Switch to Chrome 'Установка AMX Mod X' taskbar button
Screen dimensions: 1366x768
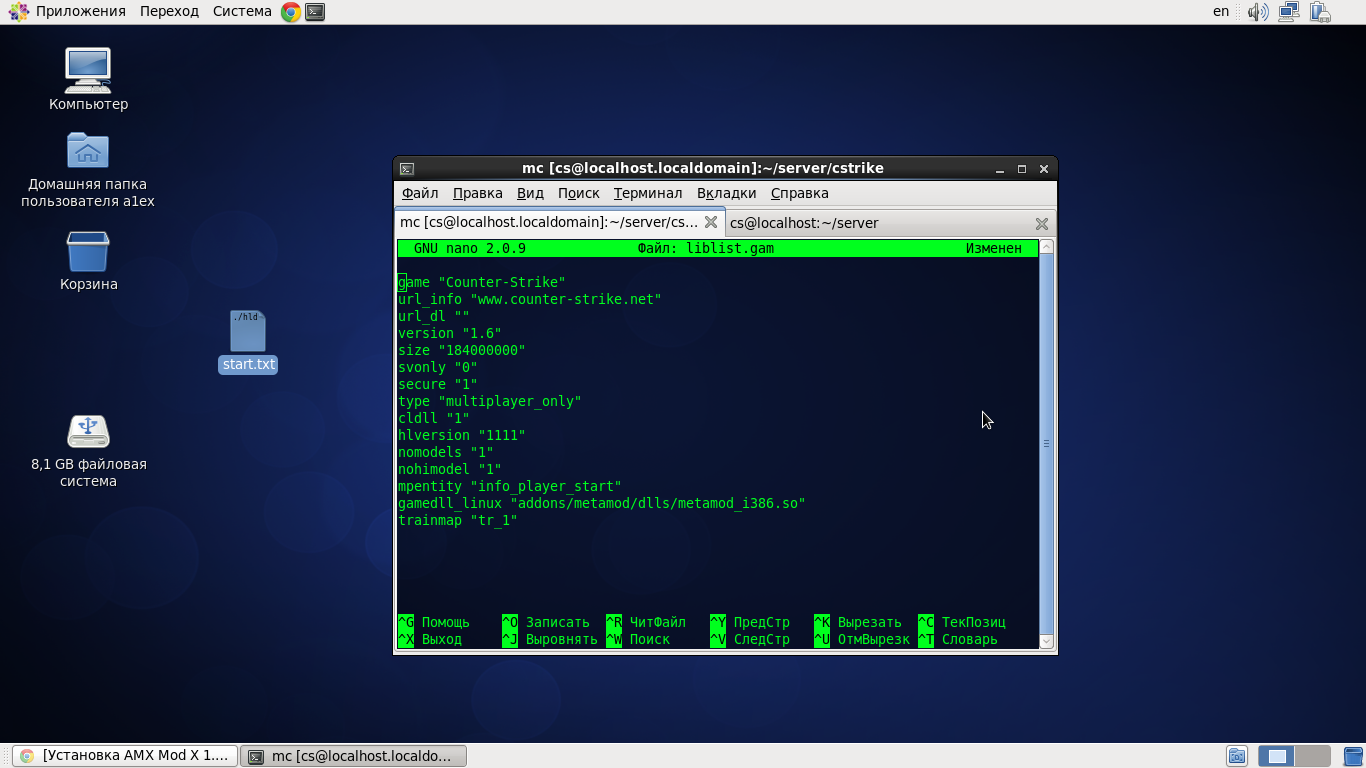125,756
